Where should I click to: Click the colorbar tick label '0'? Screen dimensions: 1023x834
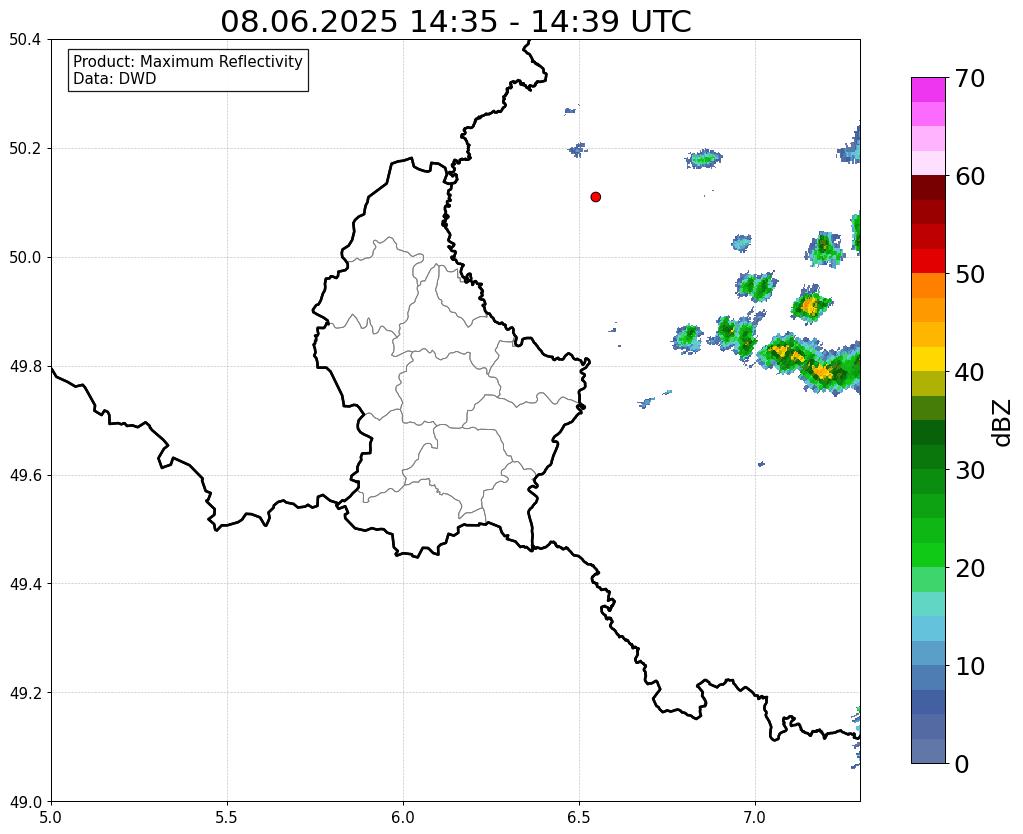tap(962, 764)
